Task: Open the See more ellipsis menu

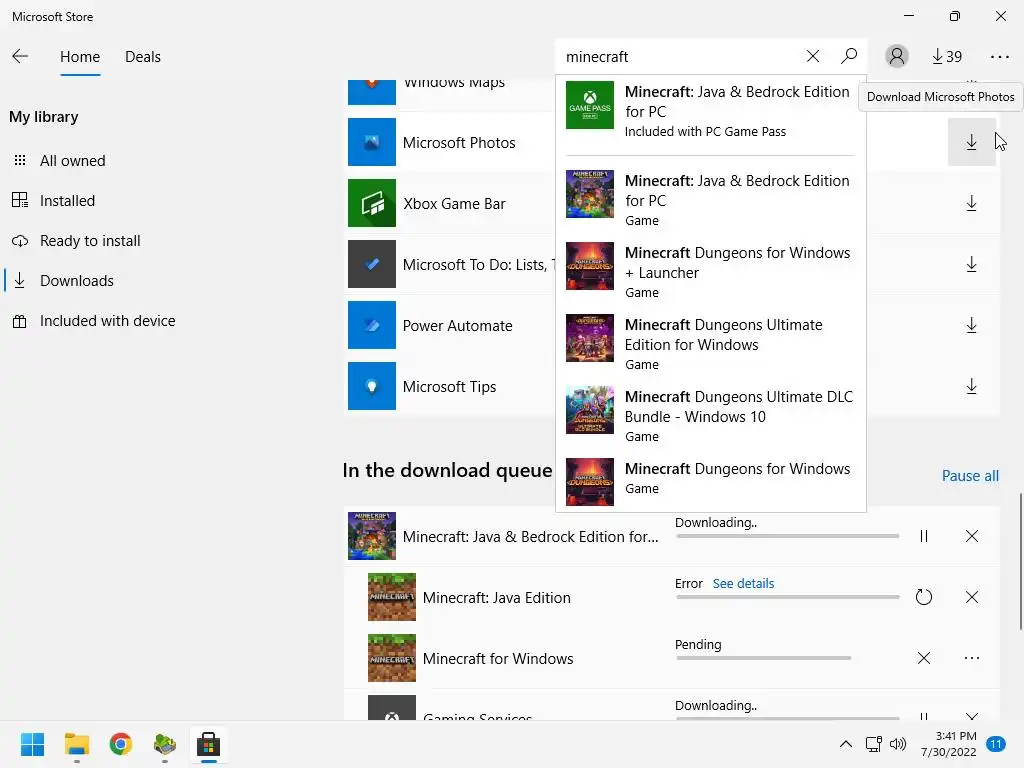Action: pyautogui.click(x=999, y=57)
